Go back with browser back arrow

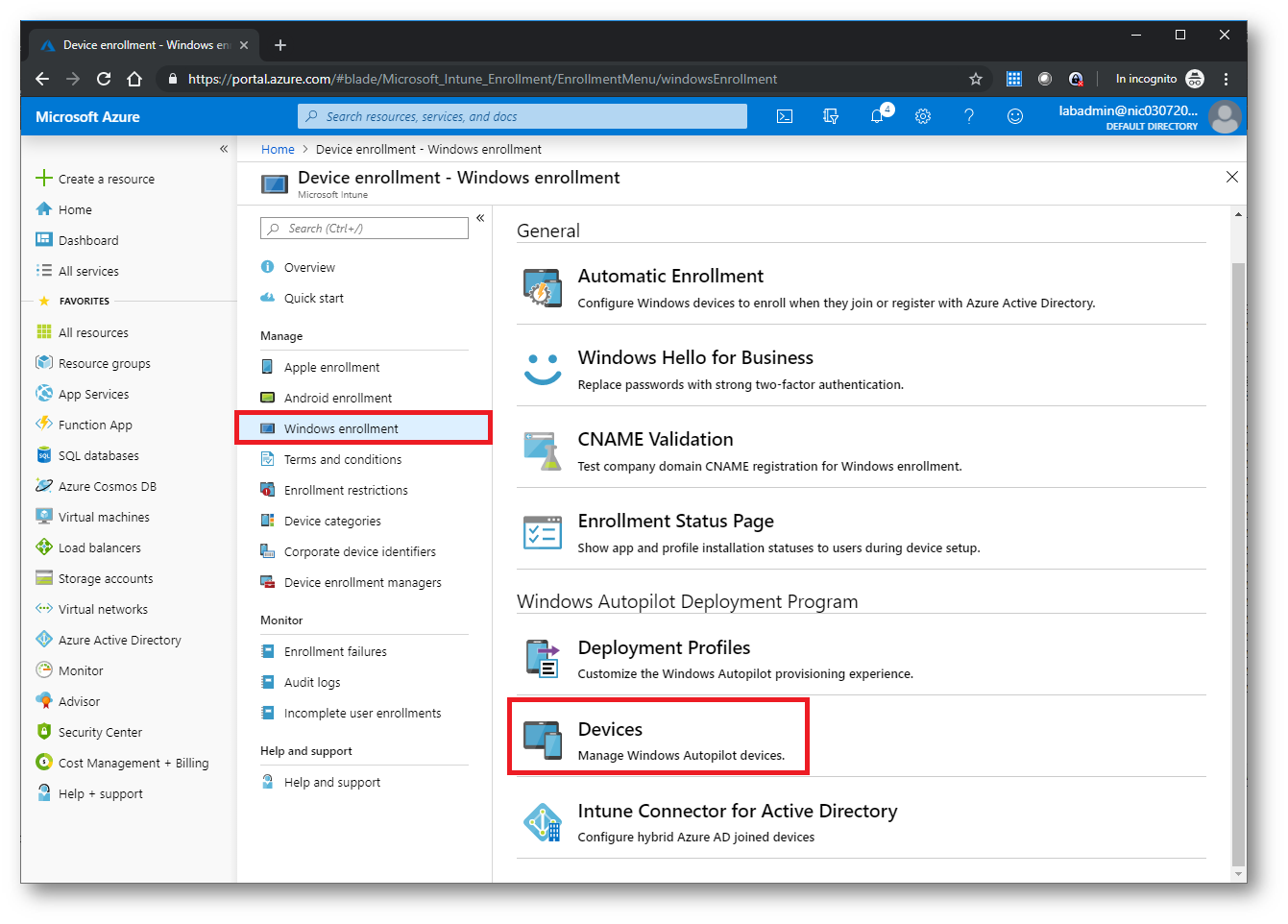pyautogui.click(x=42, y=79)
